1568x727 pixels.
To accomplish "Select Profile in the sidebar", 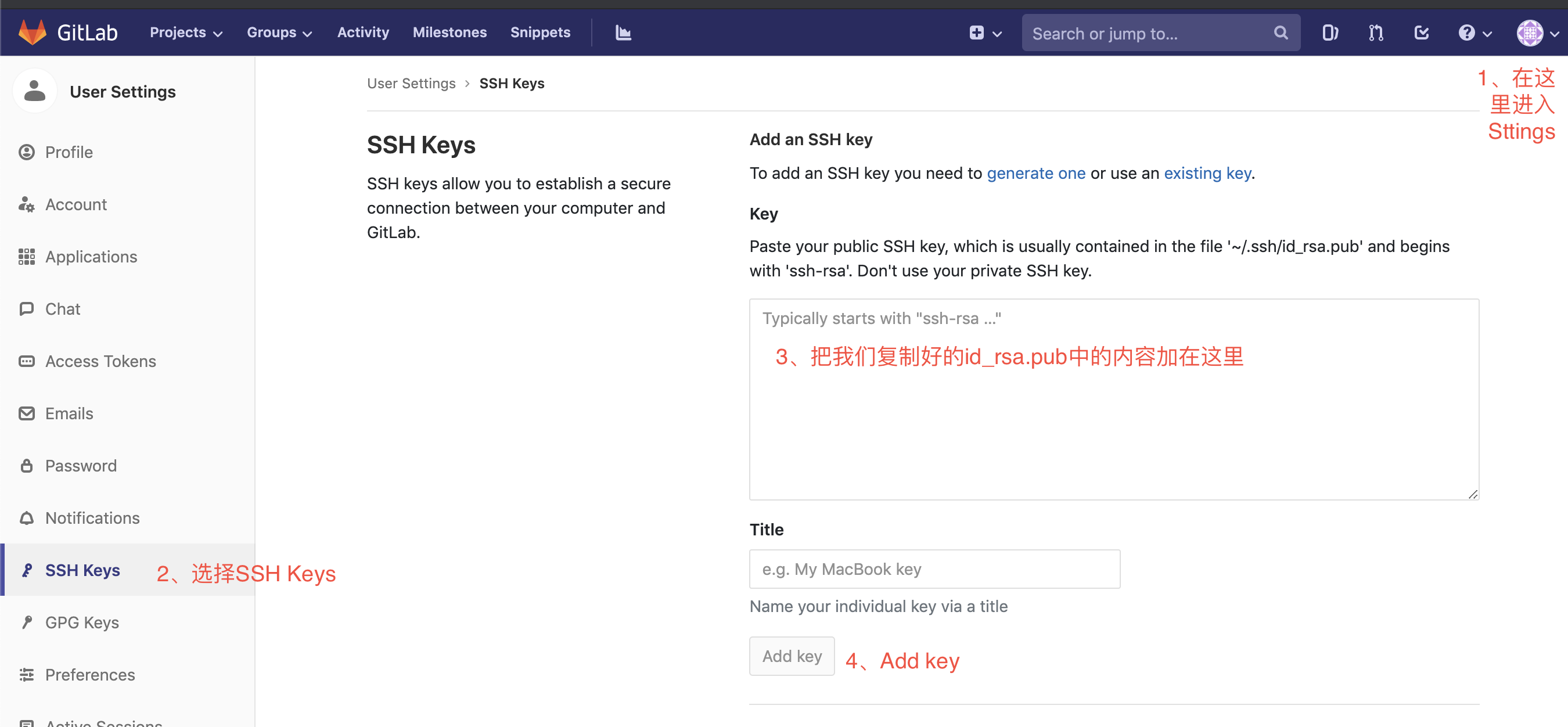I will pos(127,152).
